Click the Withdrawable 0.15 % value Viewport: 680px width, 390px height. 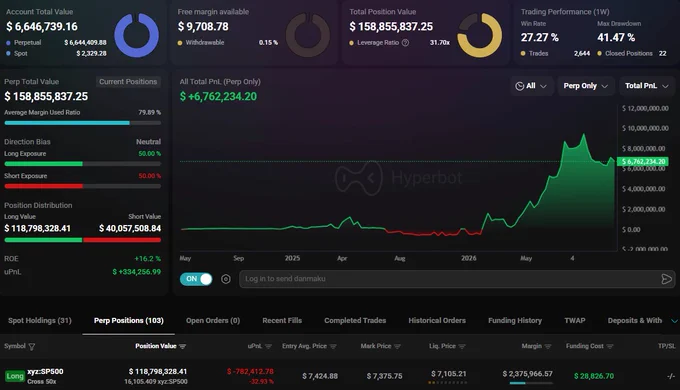(268, 43)
